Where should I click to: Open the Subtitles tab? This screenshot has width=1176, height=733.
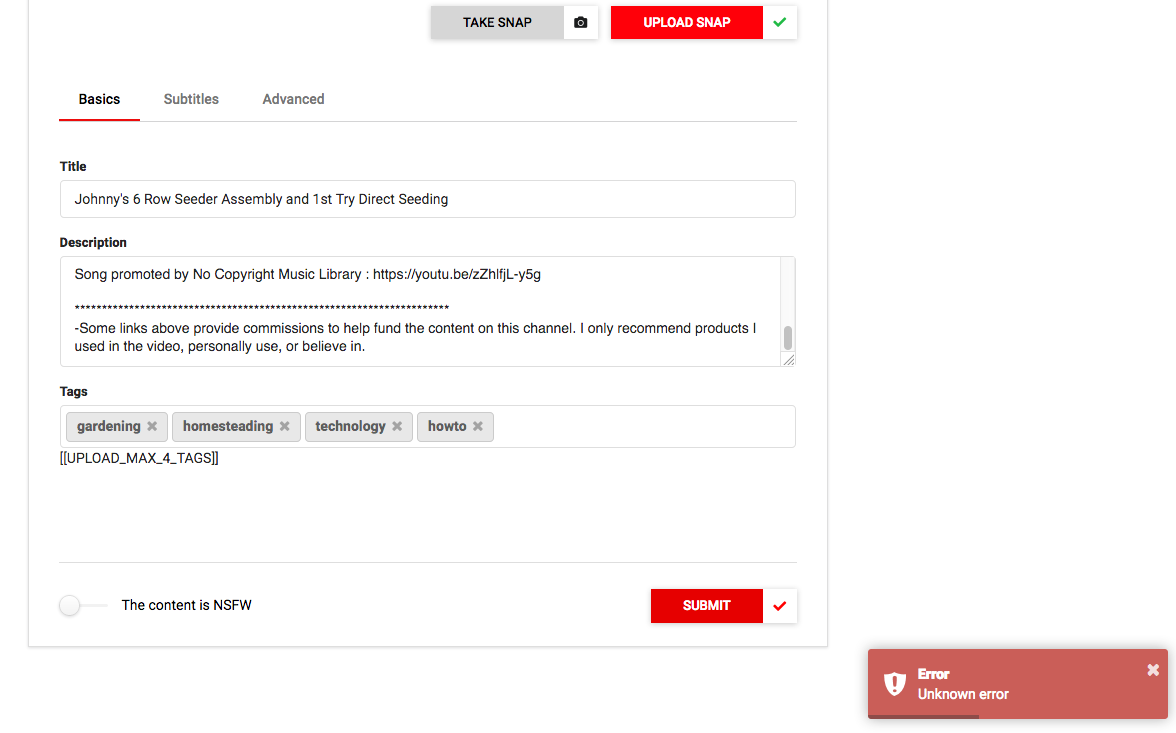pos(191,99)
